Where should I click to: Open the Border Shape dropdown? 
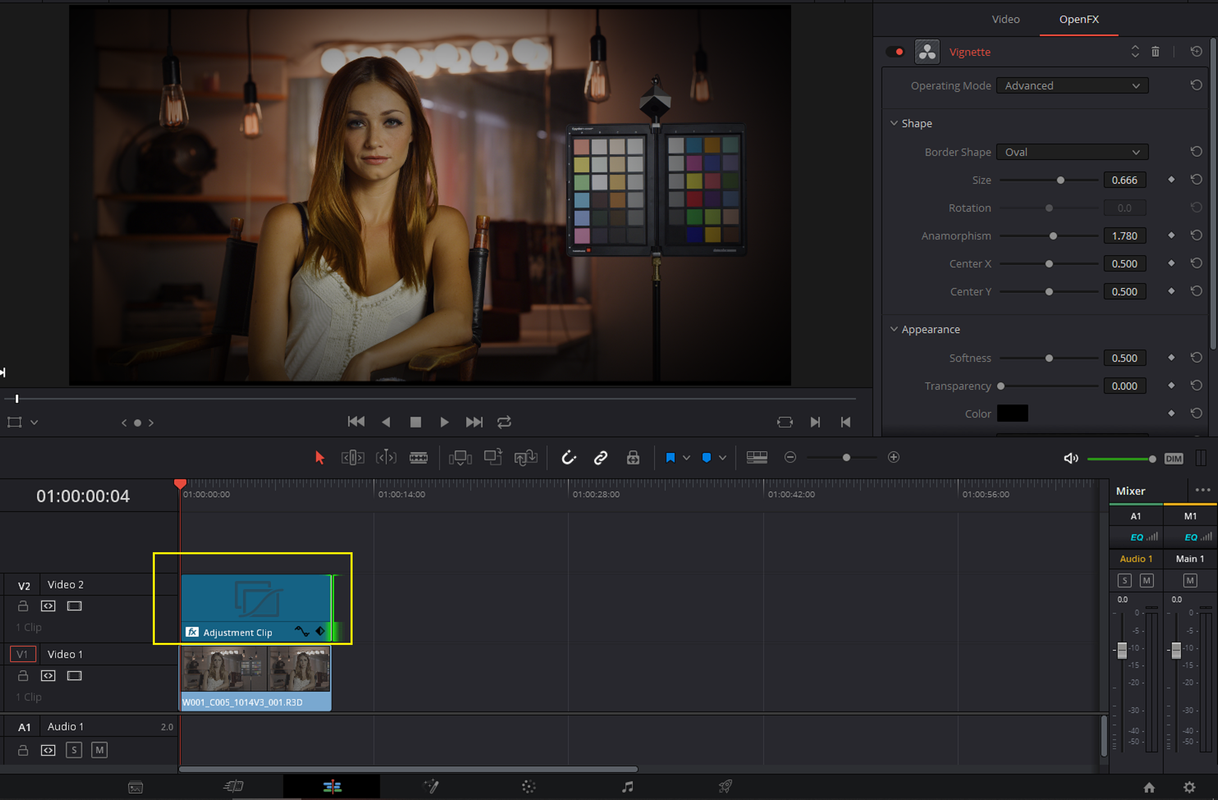[x=1072, y=152]
